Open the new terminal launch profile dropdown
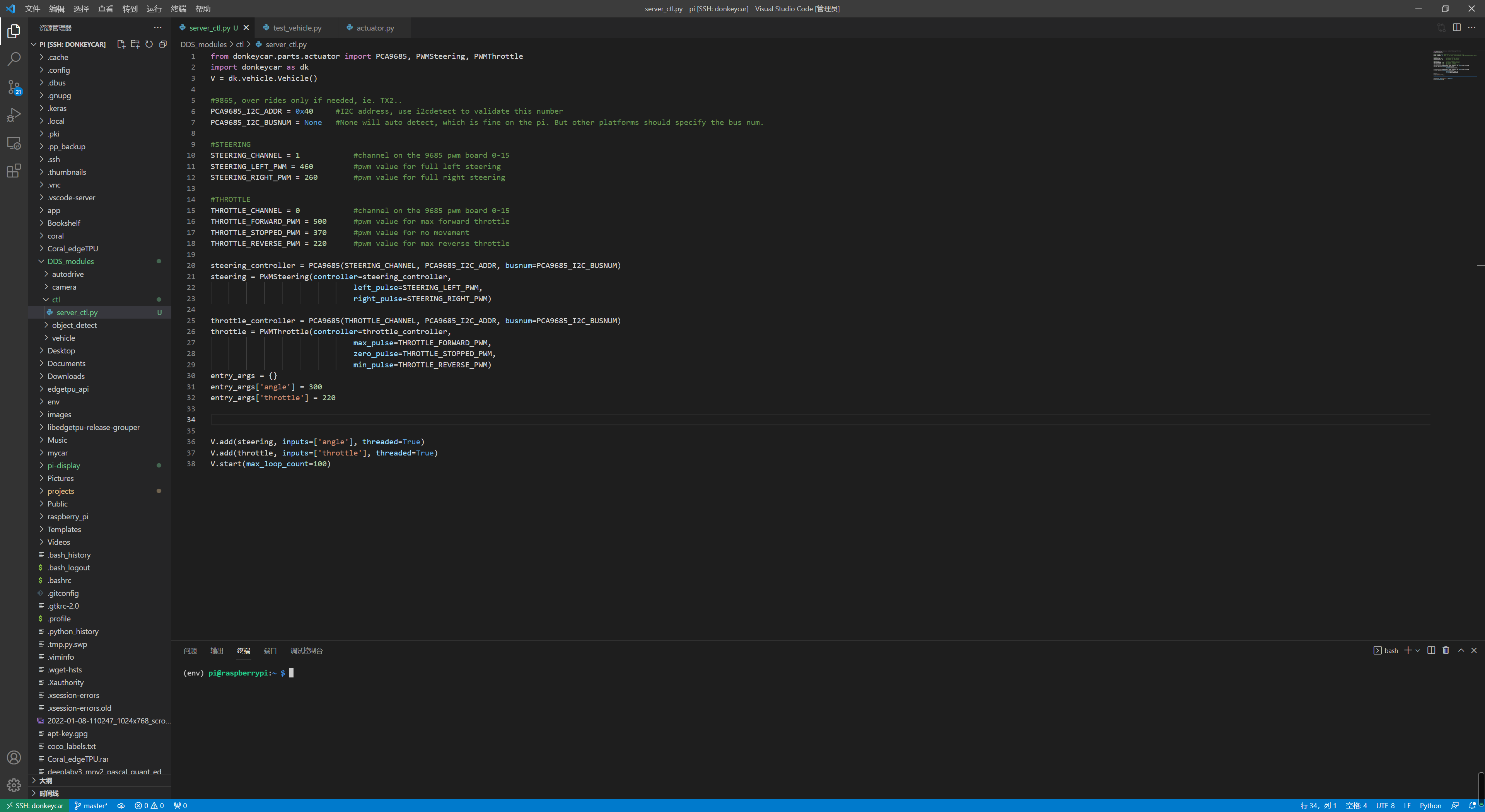This screenshot has height=812, width=1485. click(x=1418, y=651)
